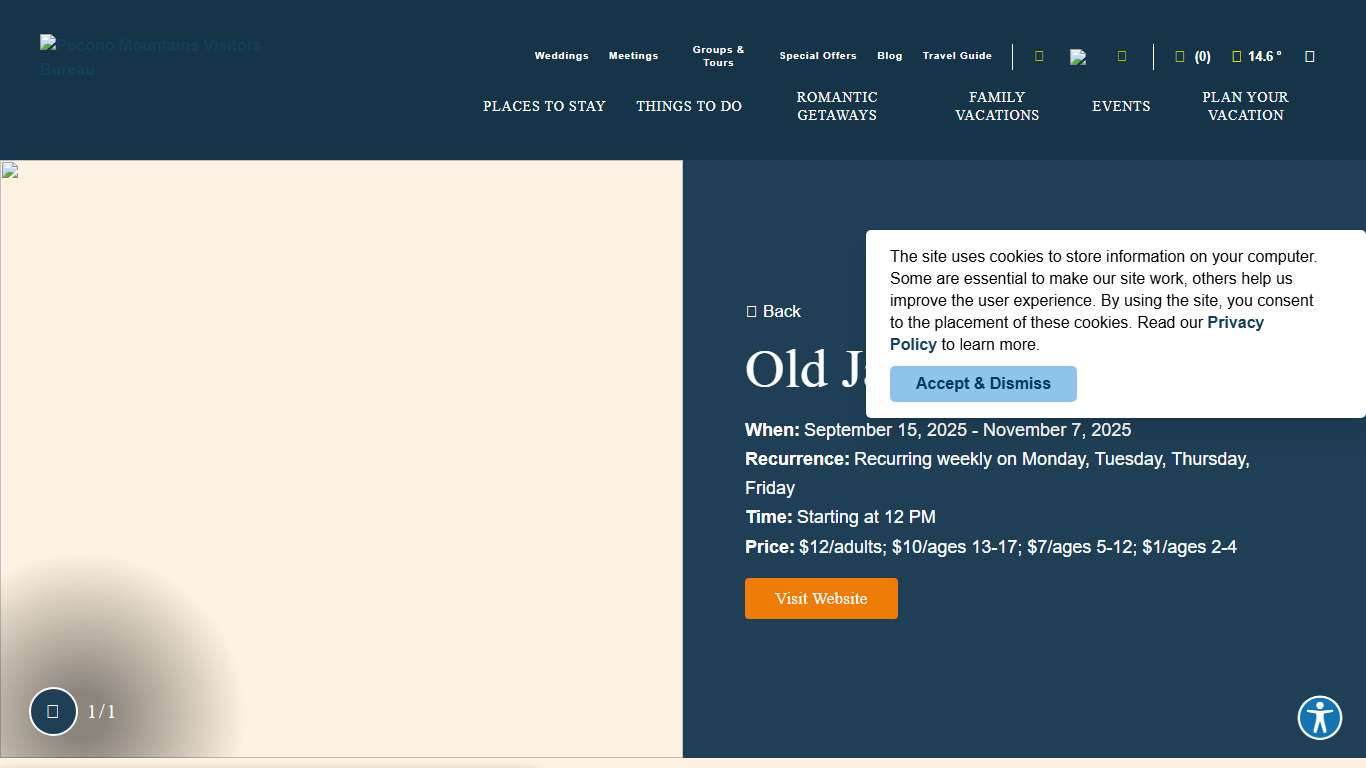
Task: Click the weather indicator showing 14.6°
Action: coord(1257,57)
